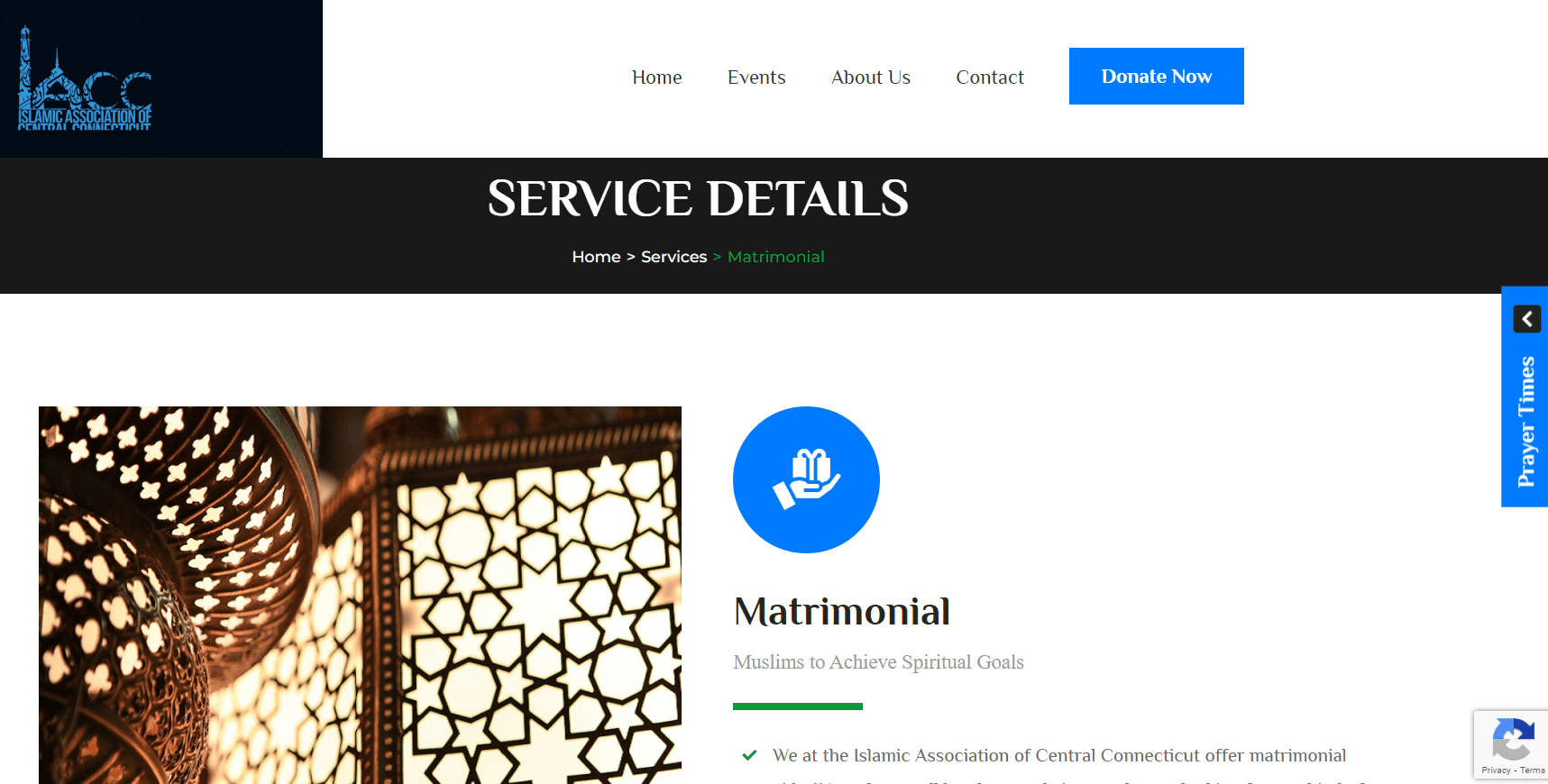This screenshot has height=784, width=1548.
Task: Open the reCAPTCHA Terms link
Action: pos(1533,770)
